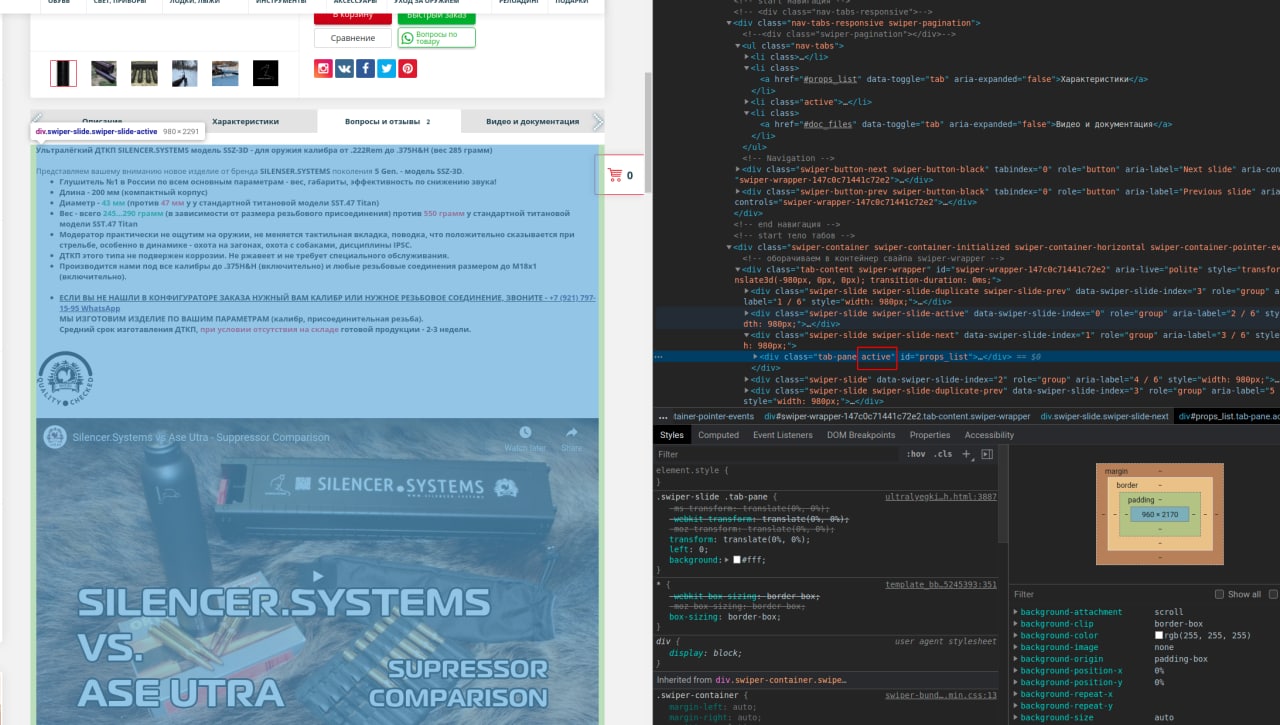1280x725 pixels.
Task: Open the Характеристики product tab
Action: coord(245,121)
